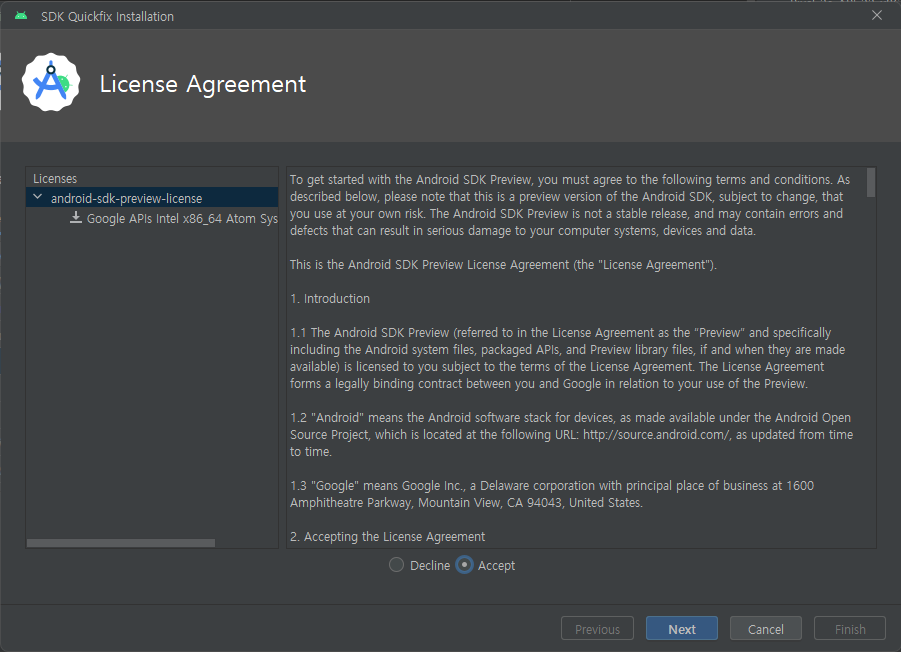The width and height of the screenshot is (901, 652).
Task: Click the Android head icon in title bar
Action: pos(21,16)
